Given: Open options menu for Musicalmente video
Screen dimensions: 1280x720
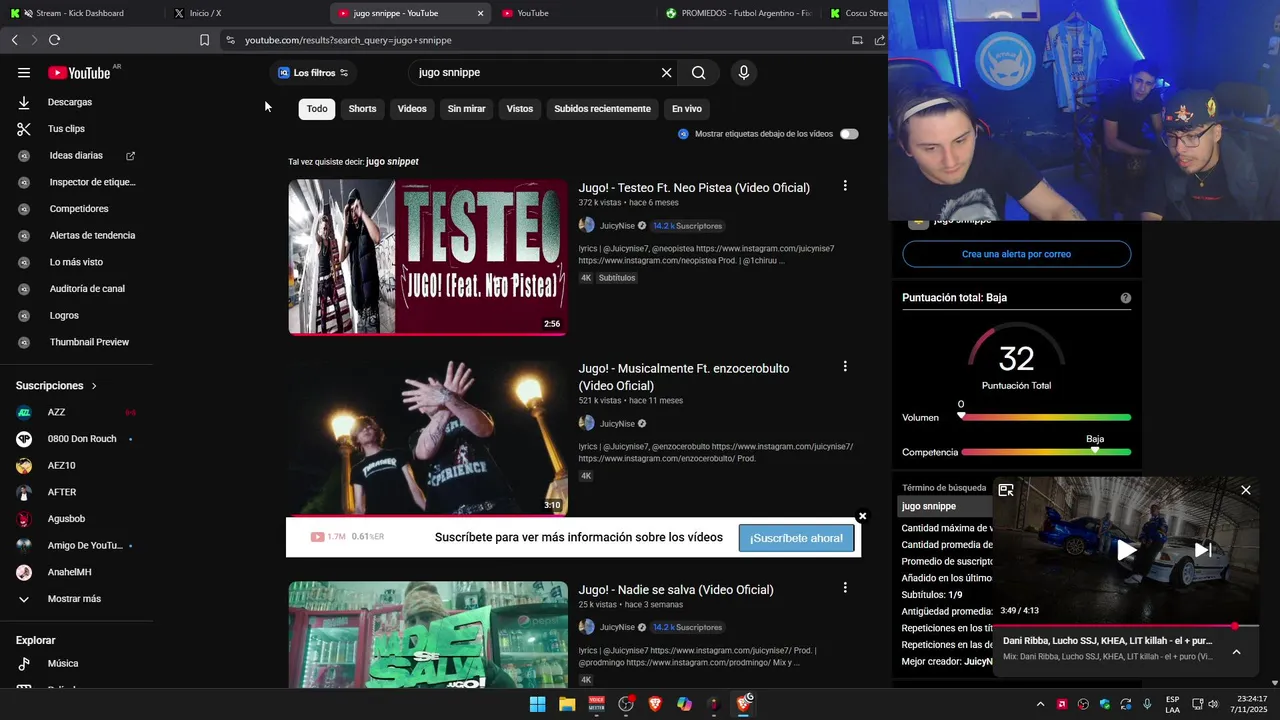Looking at the screenshot, I should tap(845, 367).
